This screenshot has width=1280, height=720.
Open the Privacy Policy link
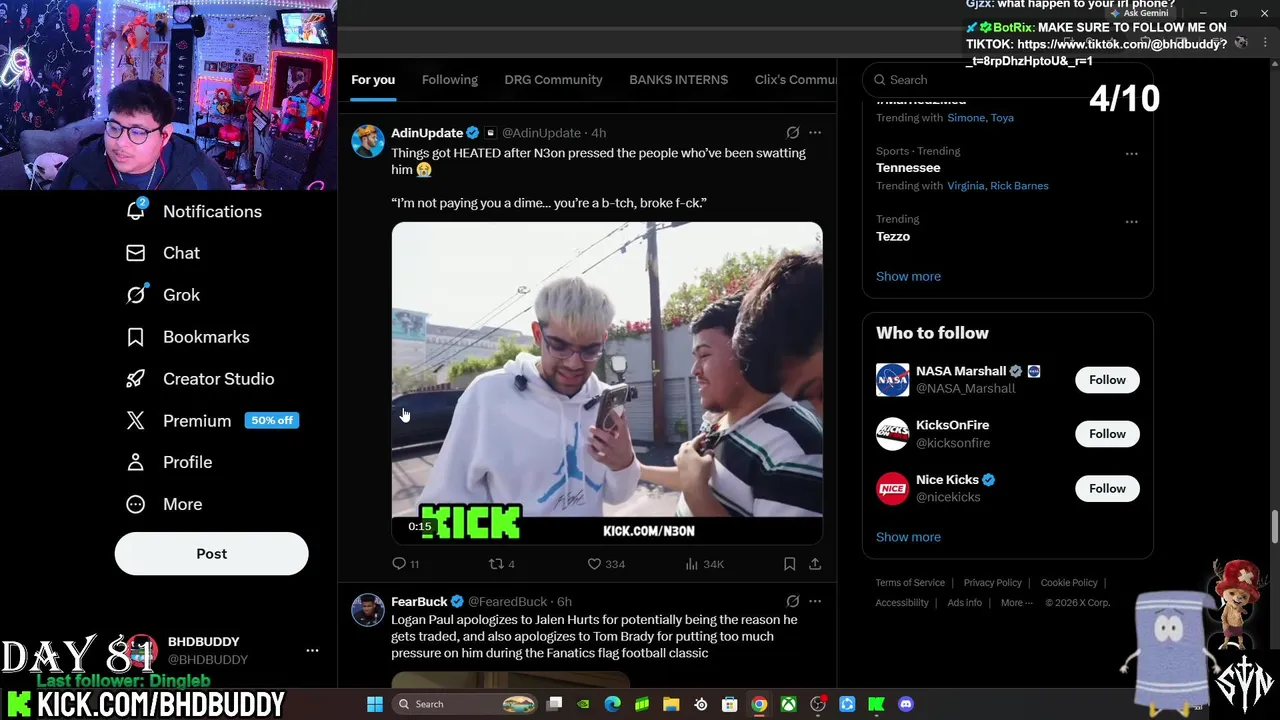[x=992, y=583]
